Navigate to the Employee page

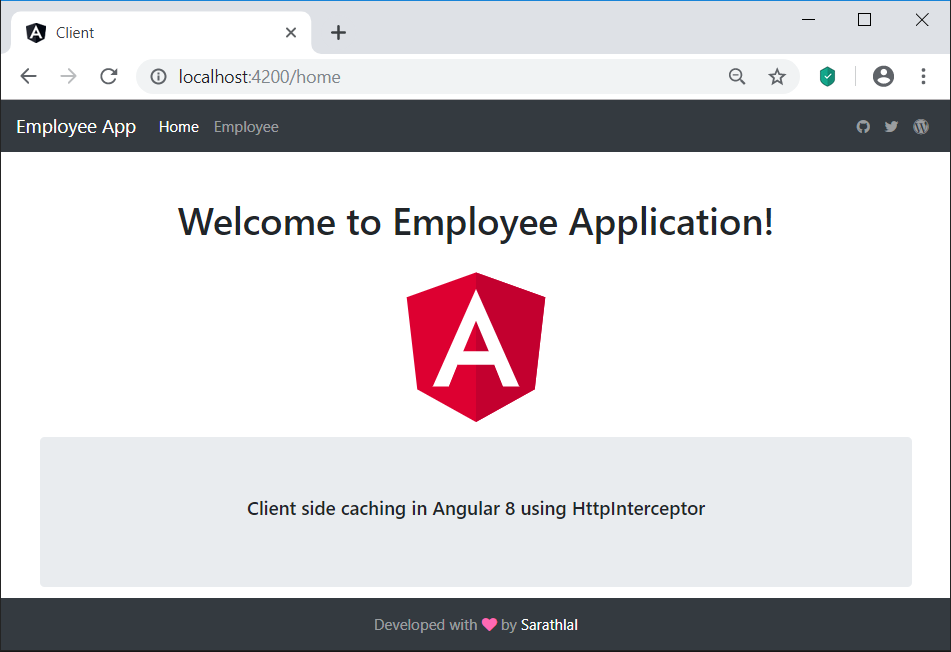click(x=246, y=127)
